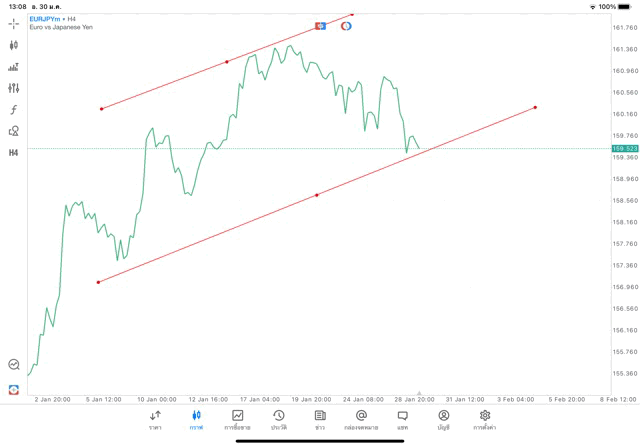Open the ข่าว news tab
This screenshot has height=447, width=640.
tap(320, 419)
